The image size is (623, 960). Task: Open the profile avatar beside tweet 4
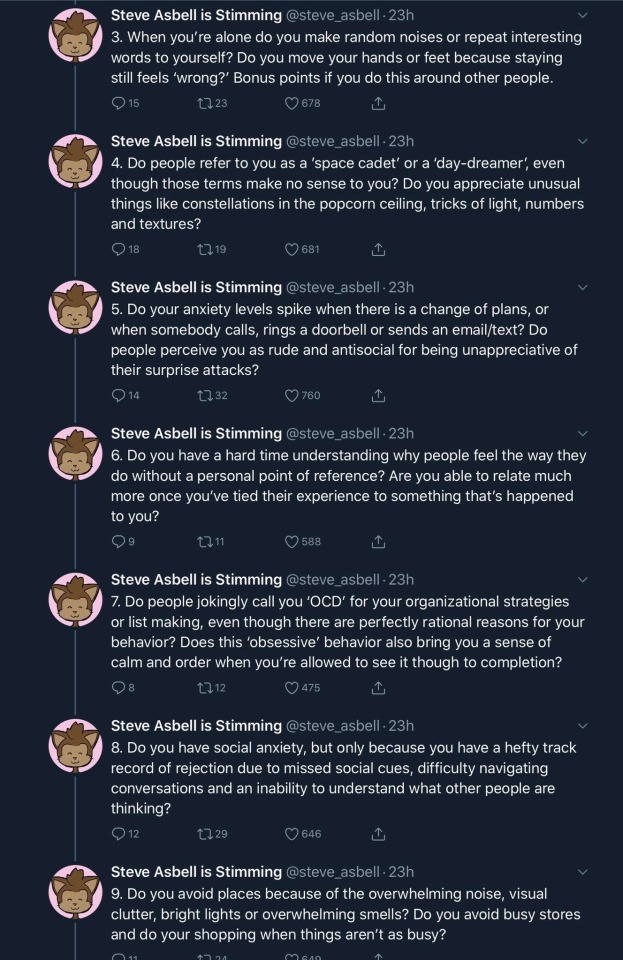[75, 165]
